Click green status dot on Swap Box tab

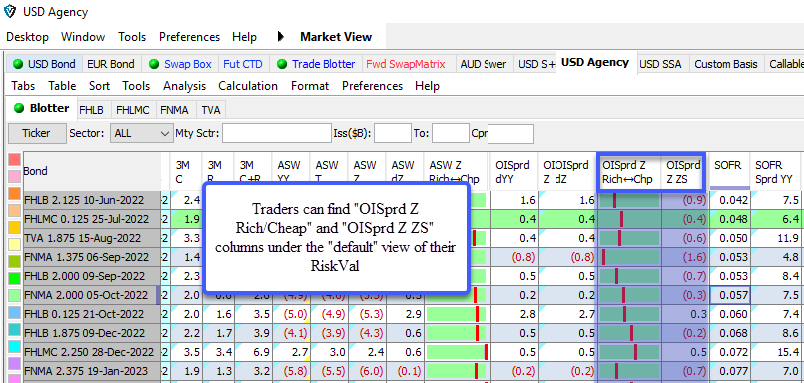(x=154, y=65)
